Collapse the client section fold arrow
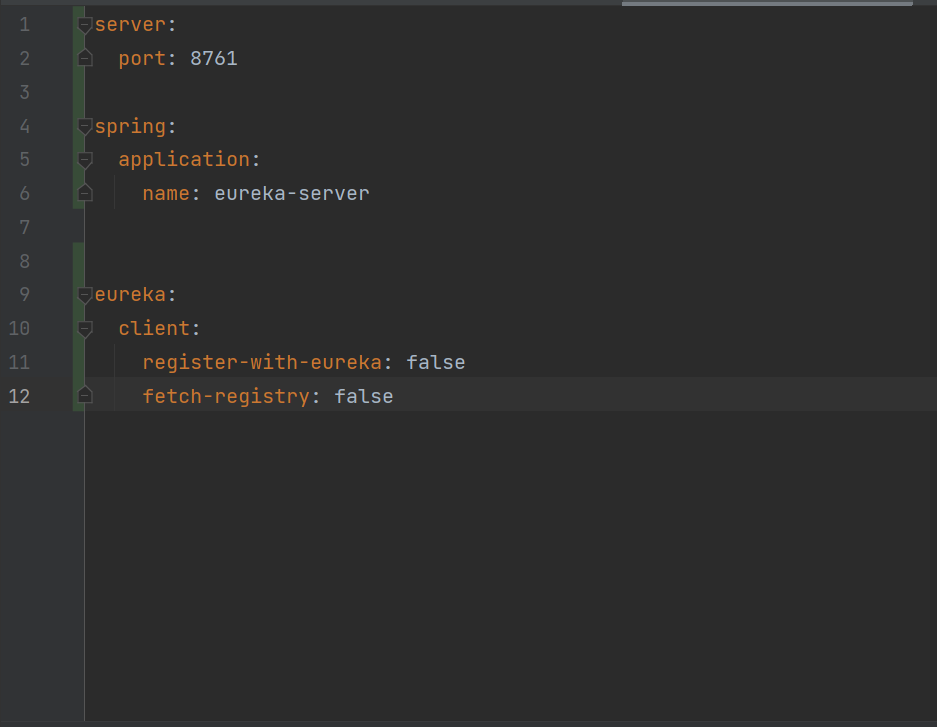This screenshot has width=937, height=727. coord(84,328)
